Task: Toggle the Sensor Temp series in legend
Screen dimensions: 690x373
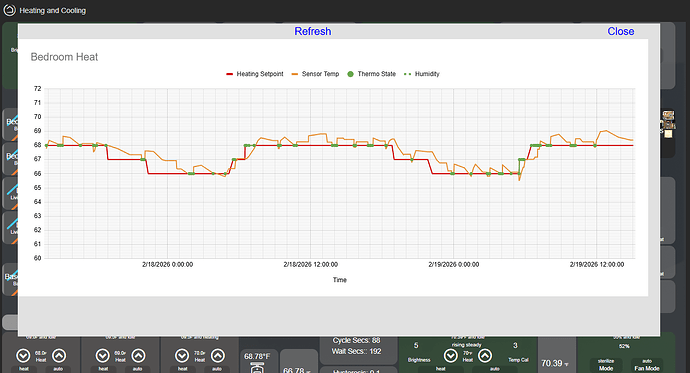Action: pos(315,74)
